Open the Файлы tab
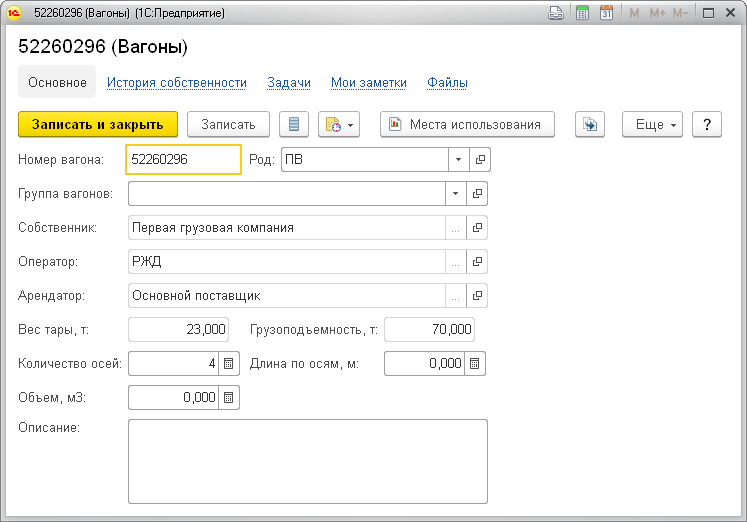Screen dimensions: 747x522 click(x=447, y=83)
